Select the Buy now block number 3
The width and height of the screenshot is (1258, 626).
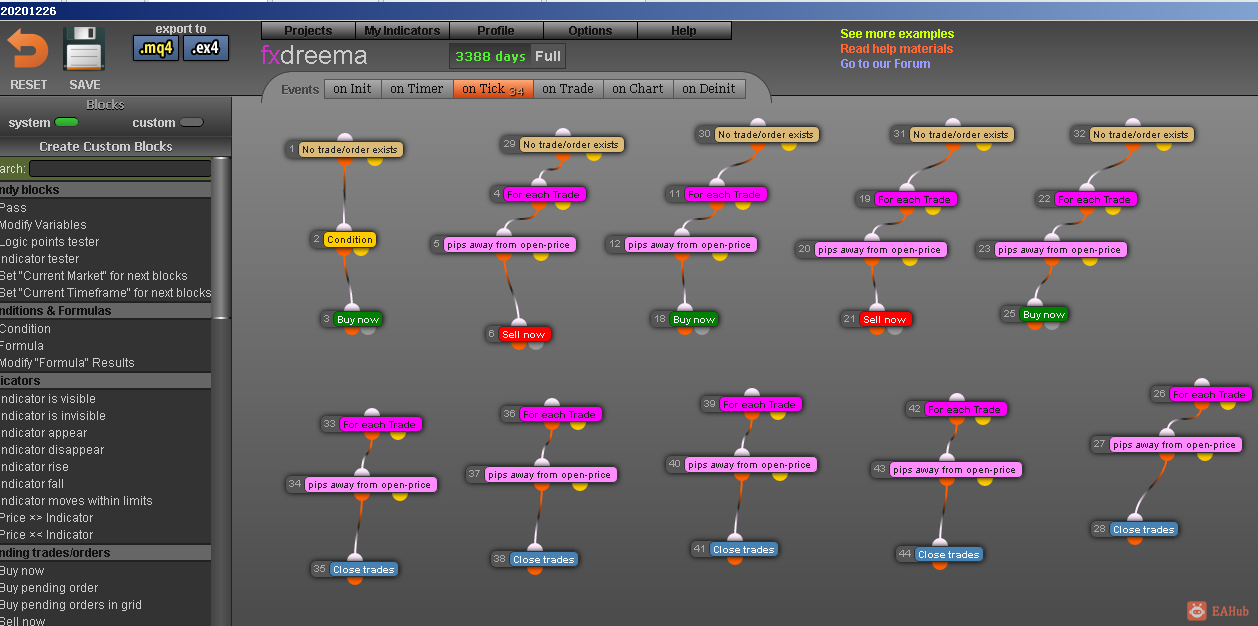[x=358, y=319]
